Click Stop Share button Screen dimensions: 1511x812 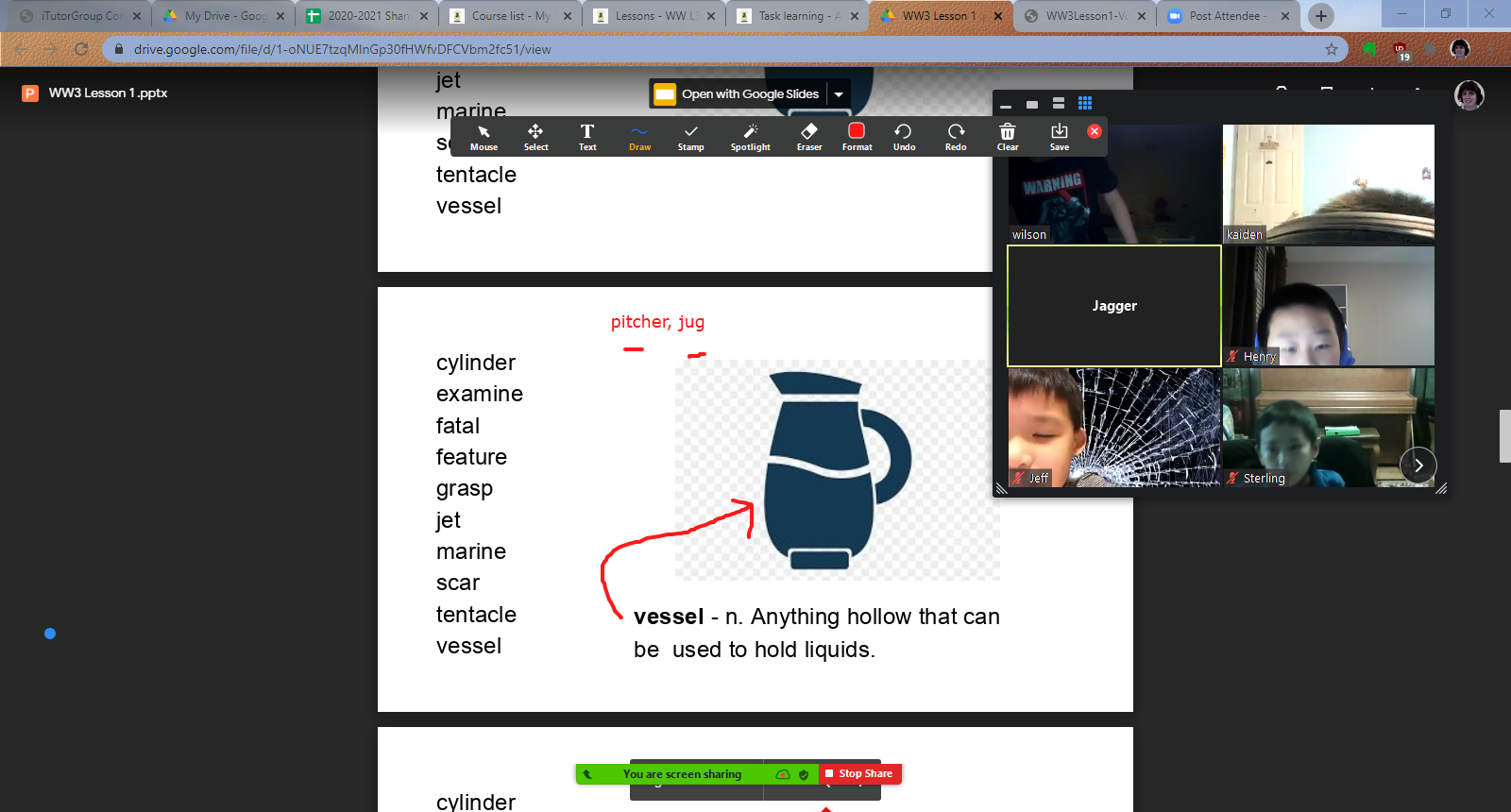point(860,773)
